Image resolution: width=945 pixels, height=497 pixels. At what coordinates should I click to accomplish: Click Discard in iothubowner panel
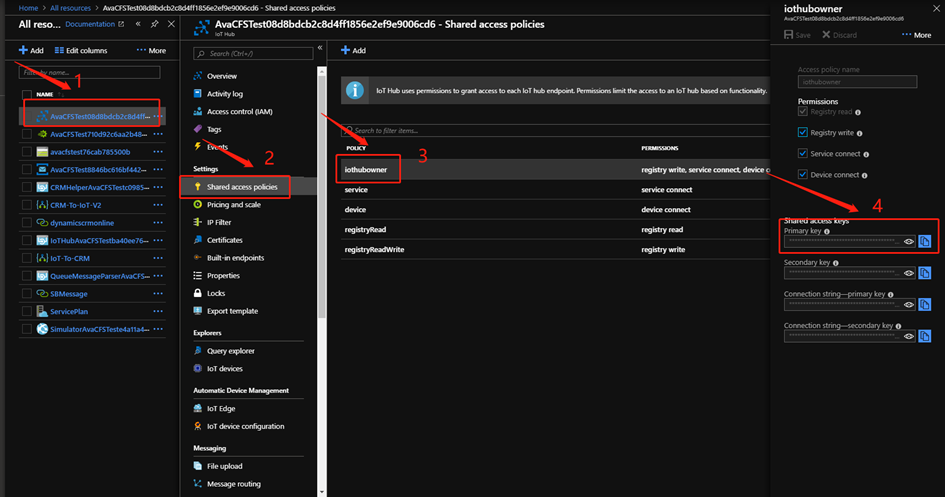(x=840, y=35)
